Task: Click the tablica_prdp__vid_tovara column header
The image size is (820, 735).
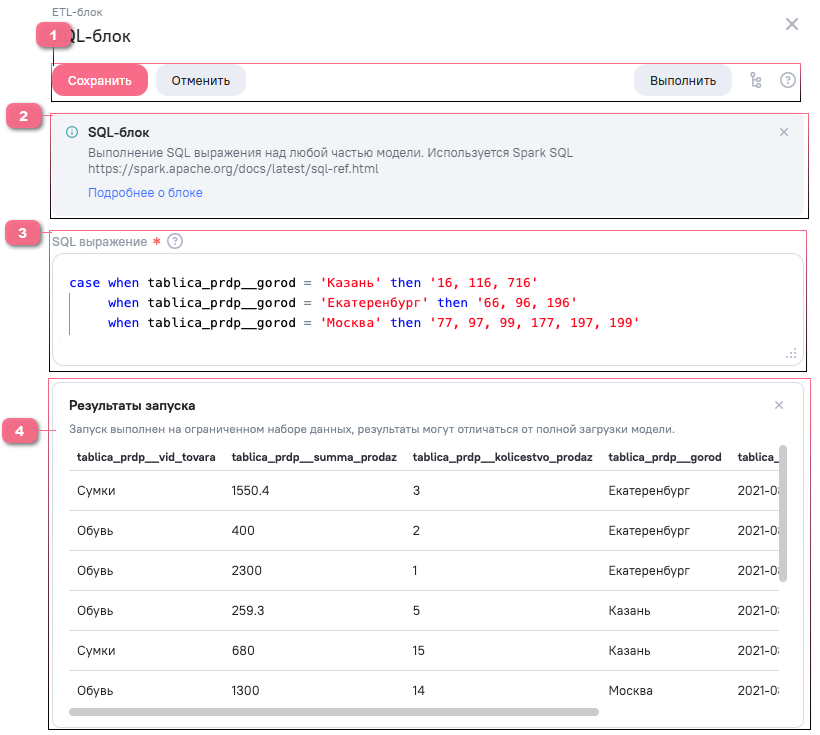Action: click(x=145, y=457)
